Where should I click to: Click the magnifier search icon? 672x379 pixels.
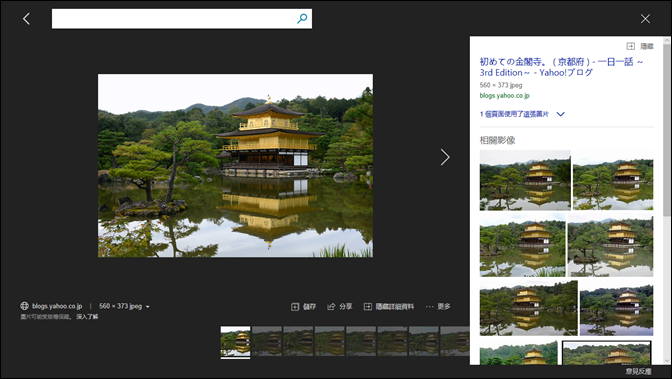[302, 18]
